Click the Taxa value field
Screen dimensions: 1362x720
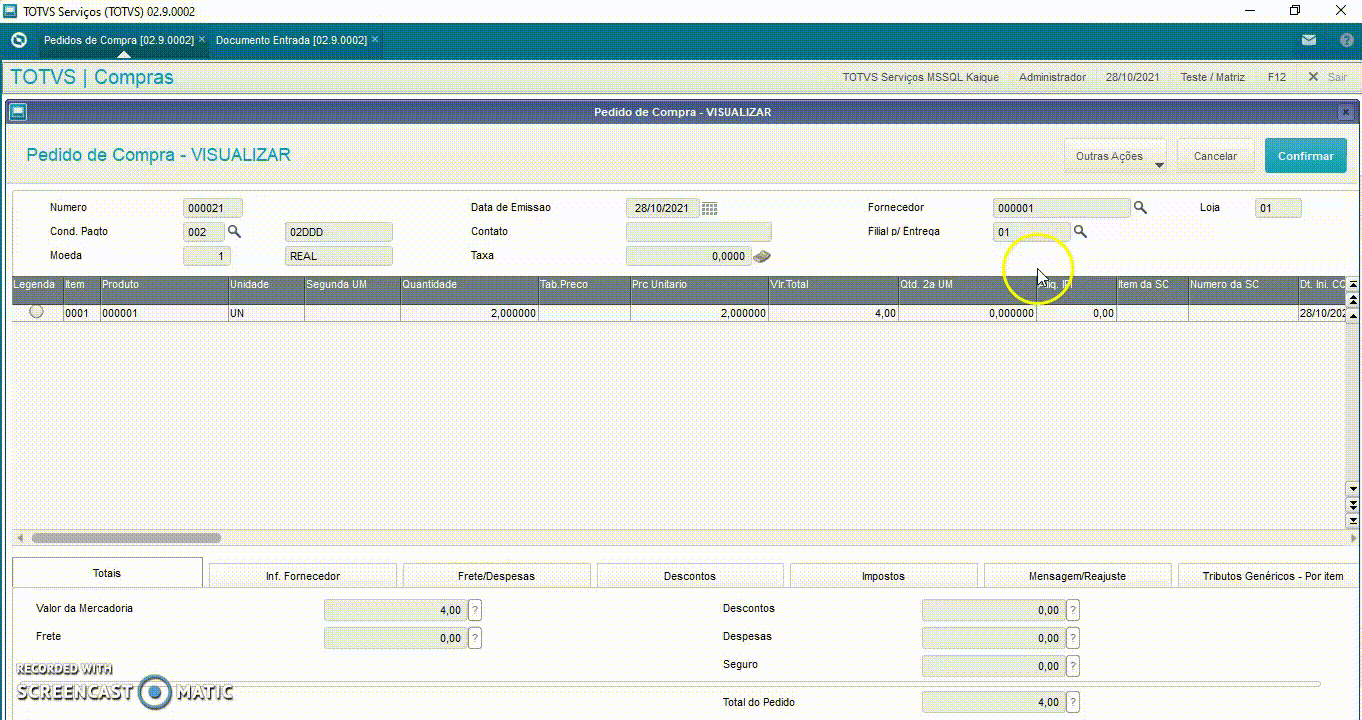(x=688, y=256)
